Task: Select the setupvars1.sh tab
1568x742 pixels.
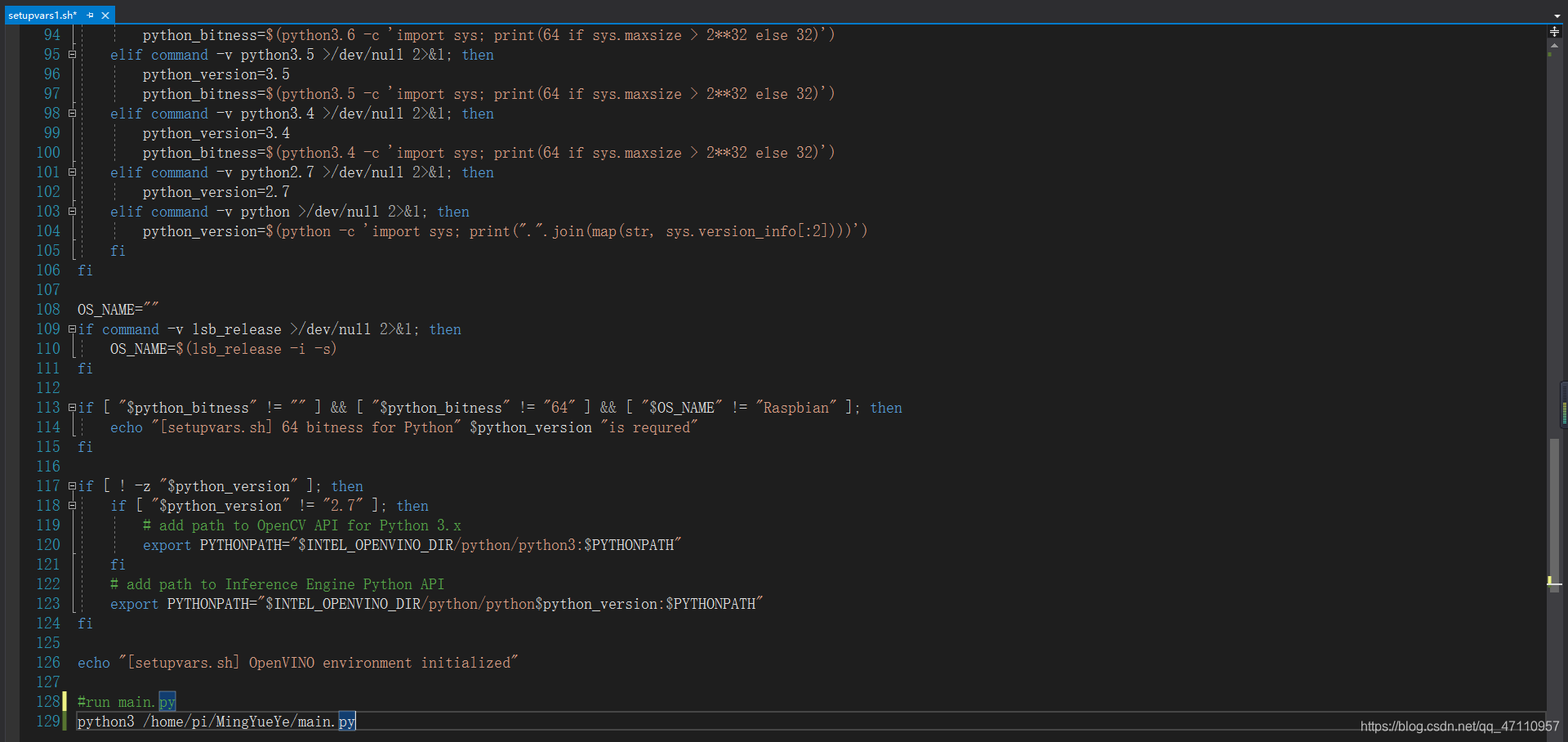Action: [42, 16]
